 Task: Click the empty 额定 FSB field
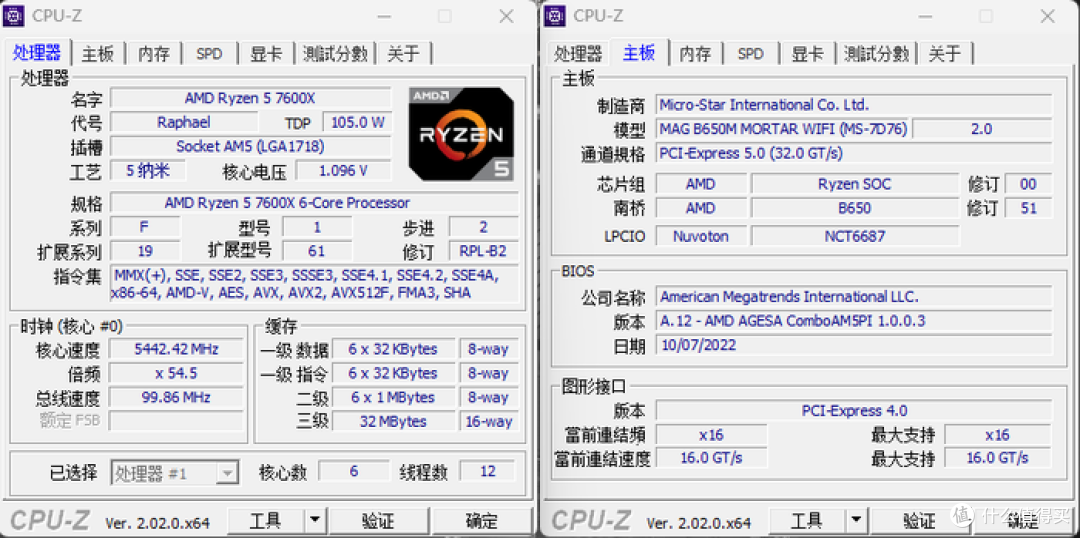[x=176, y=420]
